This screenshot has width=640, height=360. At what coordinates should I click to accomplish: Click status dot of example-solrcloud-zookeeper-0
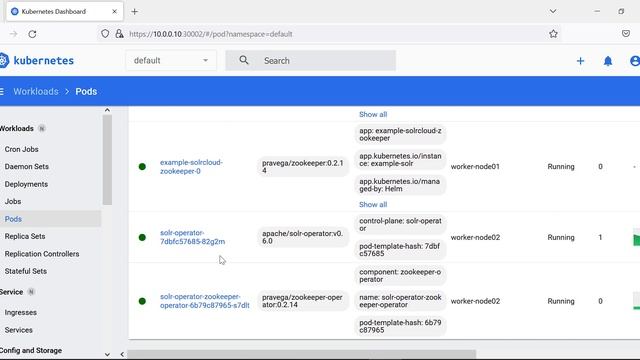(142, 167)
